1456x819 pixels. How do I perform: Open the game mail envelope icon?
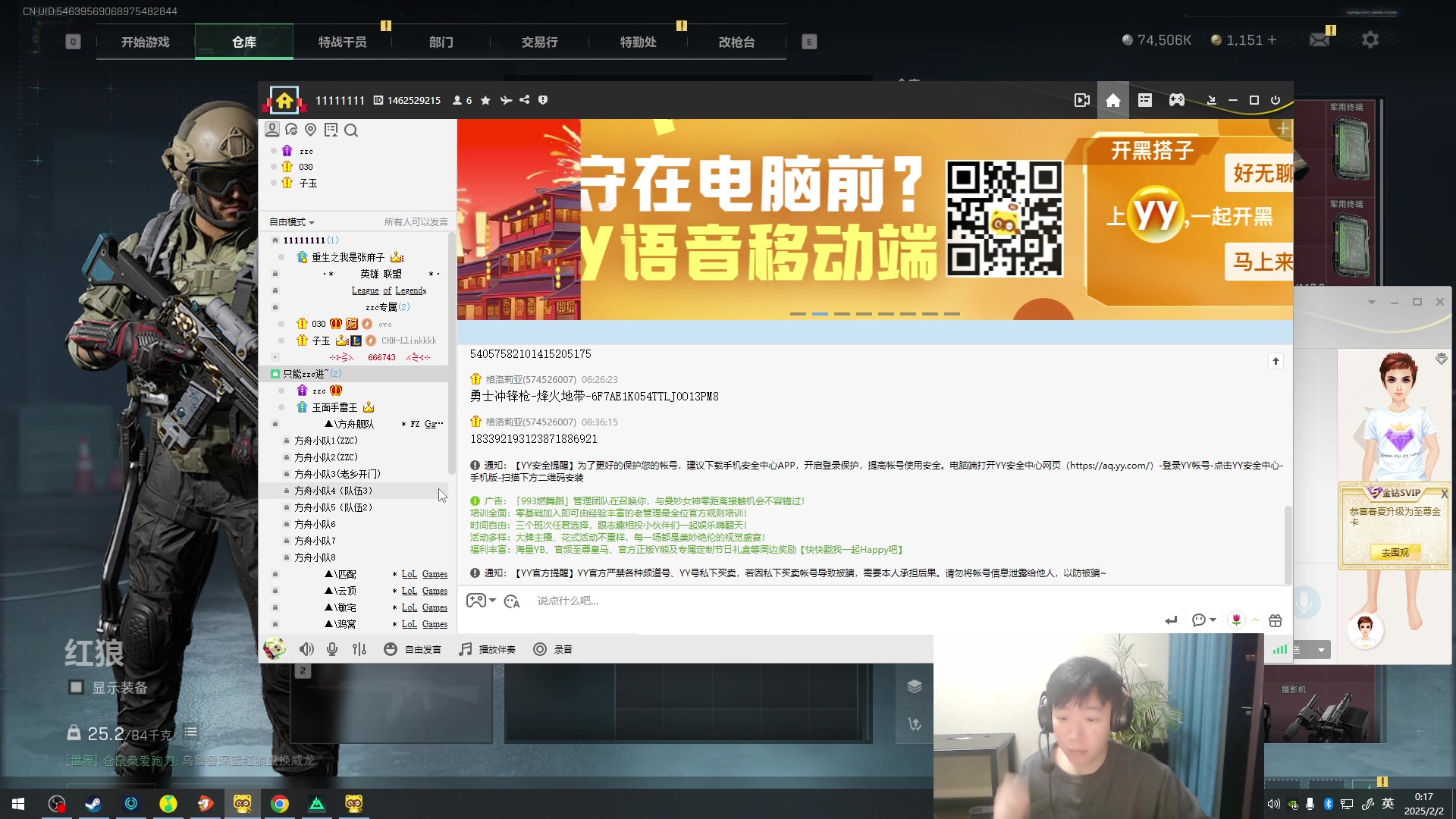point(1320,39)
